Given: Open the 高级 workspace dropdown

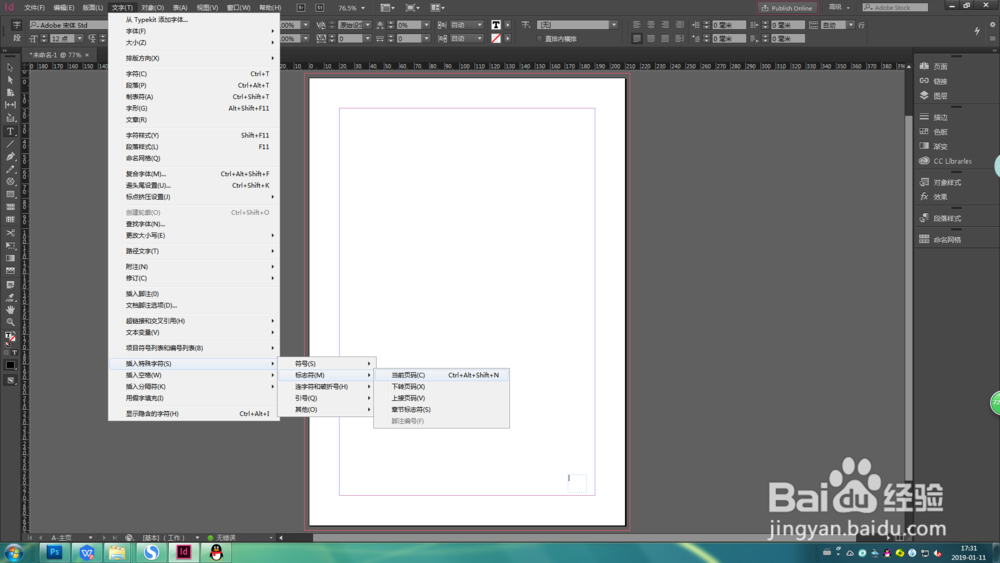Looking at the screenshot, I should pyautogui.click(x=839, y=8).
